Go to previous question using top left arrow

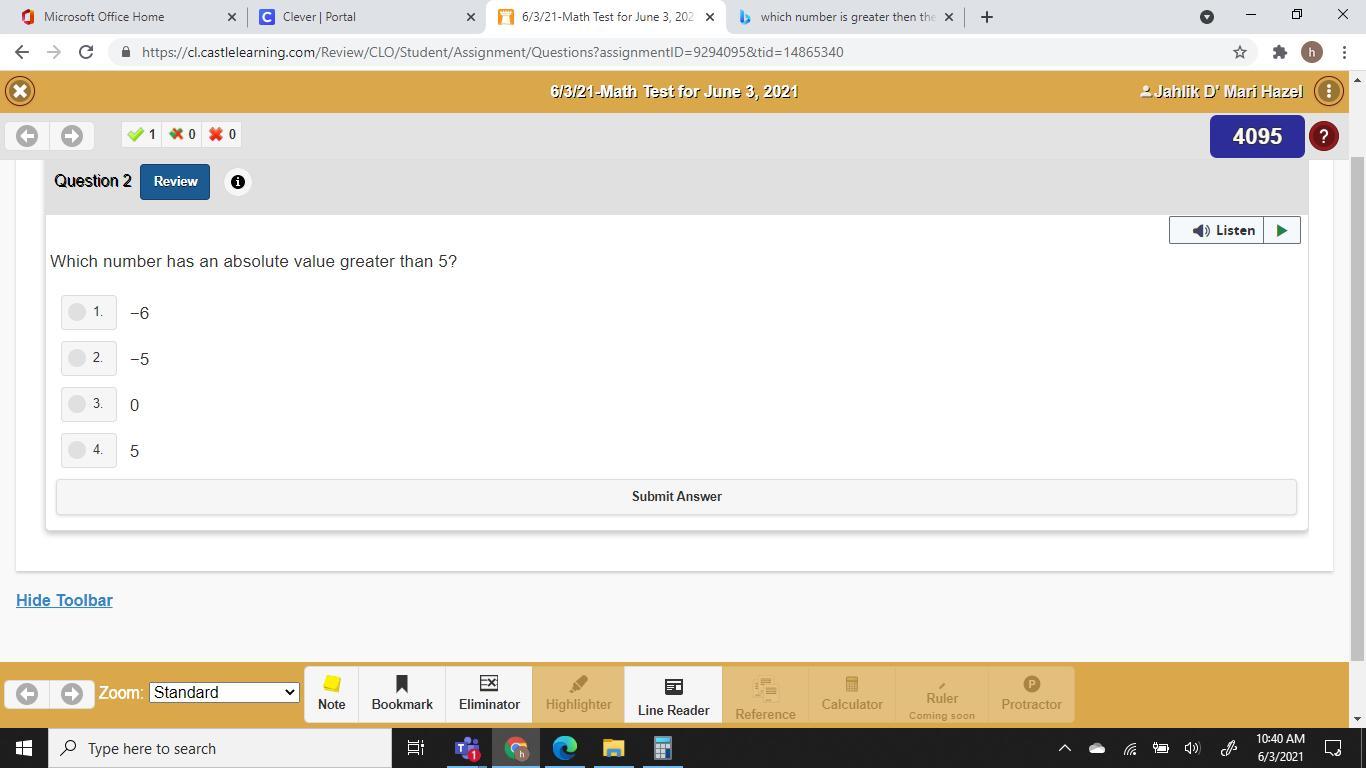click(x=27, y=135)
